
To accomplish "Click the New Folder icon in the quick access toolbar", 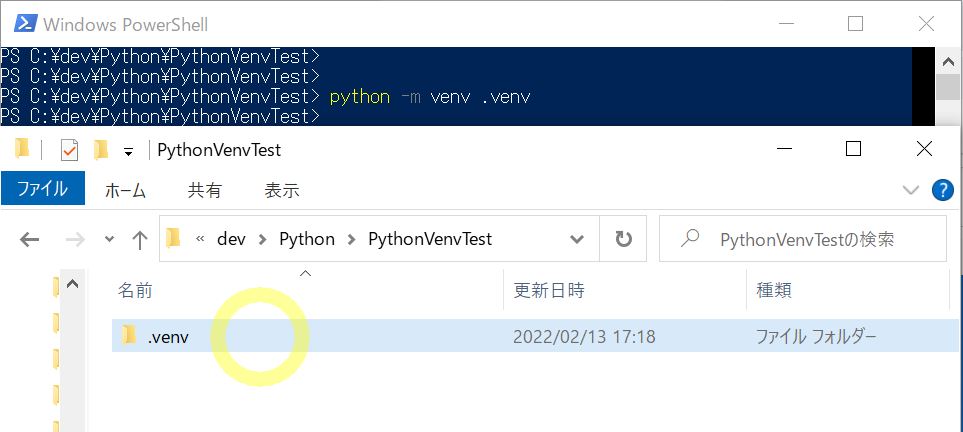I will (101, 149).
